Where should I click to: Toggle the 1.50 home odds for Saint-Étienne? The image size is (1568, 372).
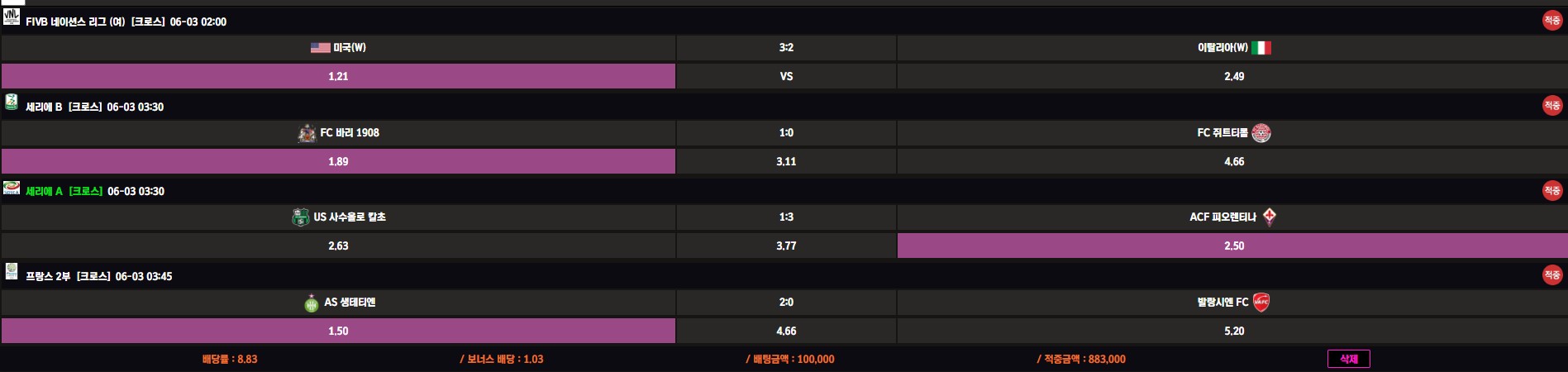pos(338,331)
